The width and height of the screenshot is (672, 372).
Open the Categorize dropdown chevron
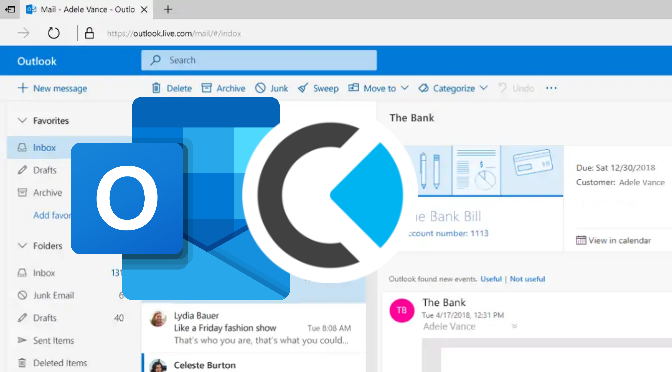(483, 88)
